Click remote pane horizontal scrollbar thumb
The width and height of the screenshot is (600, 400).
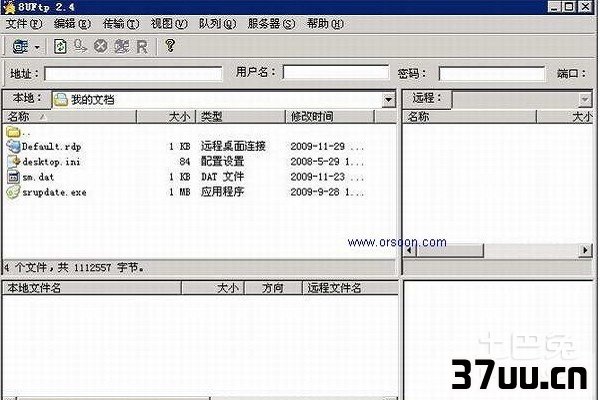click(x=450, y=250)
